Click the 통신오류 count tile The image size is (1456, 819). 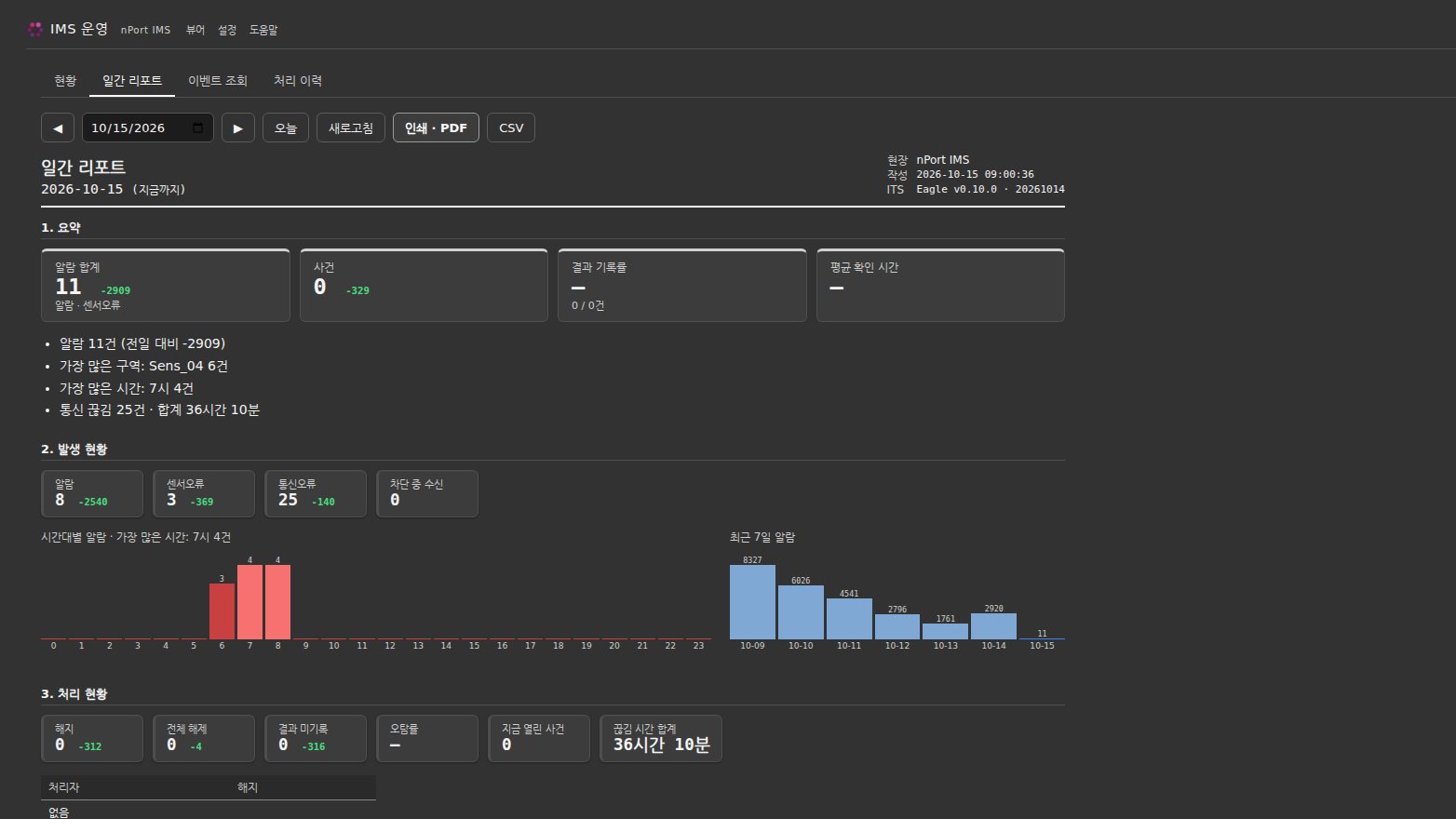316,493
